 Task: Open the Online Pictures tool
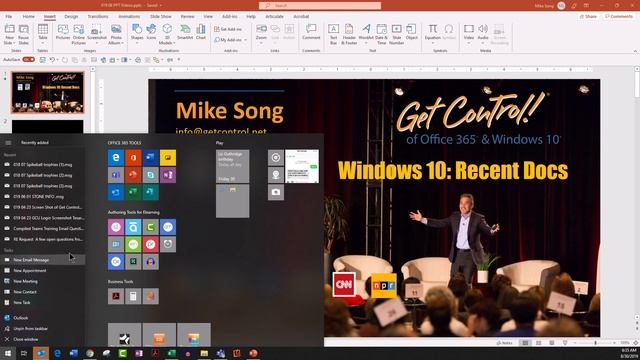coord(78,34)
